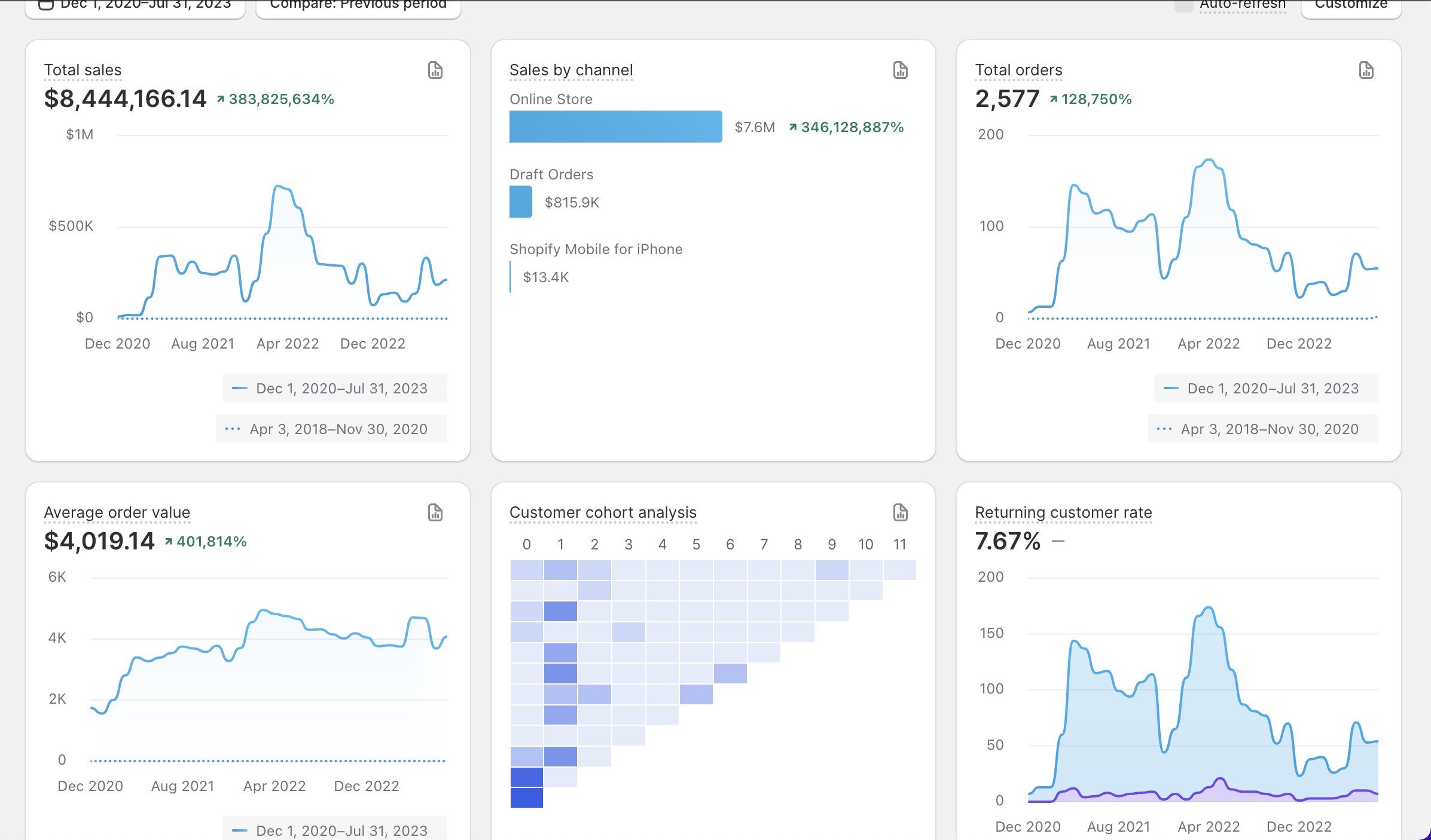Toggle Total sales Apr 3, 2018 comparison legend

pos(331,429)
